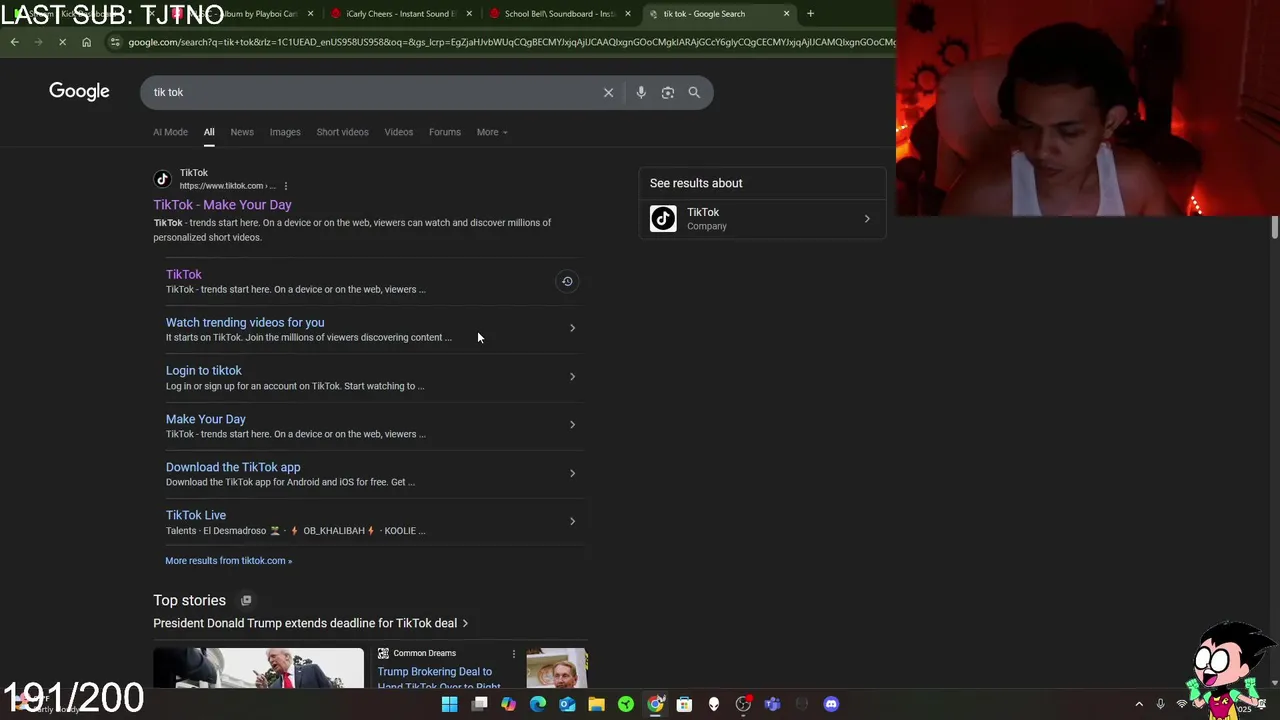Switch to Images tab
Viewport: 1280px width, 720px height.
[285, 132]
